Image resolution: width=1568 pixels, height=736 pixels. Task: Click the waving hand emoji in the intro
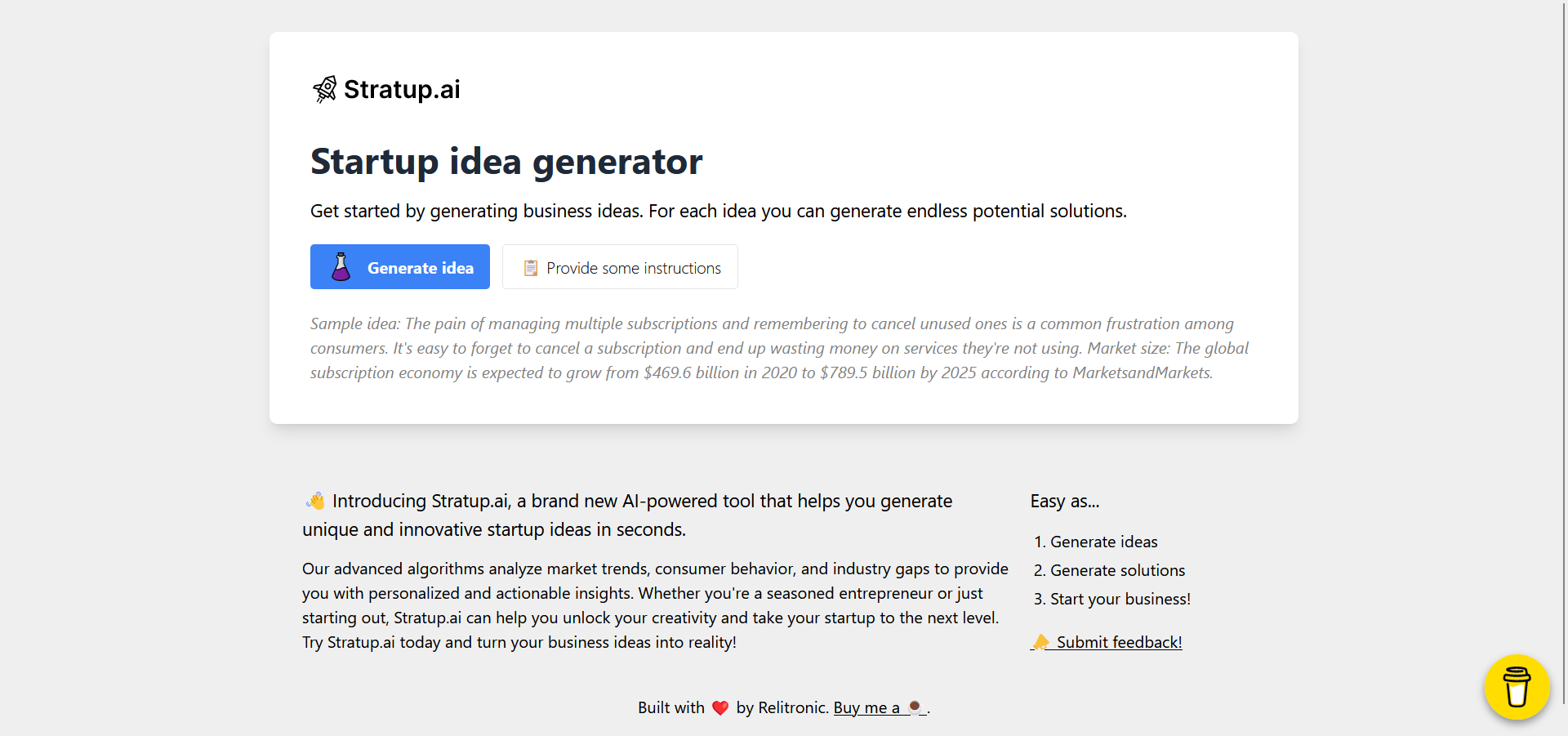tap(314, 500)
